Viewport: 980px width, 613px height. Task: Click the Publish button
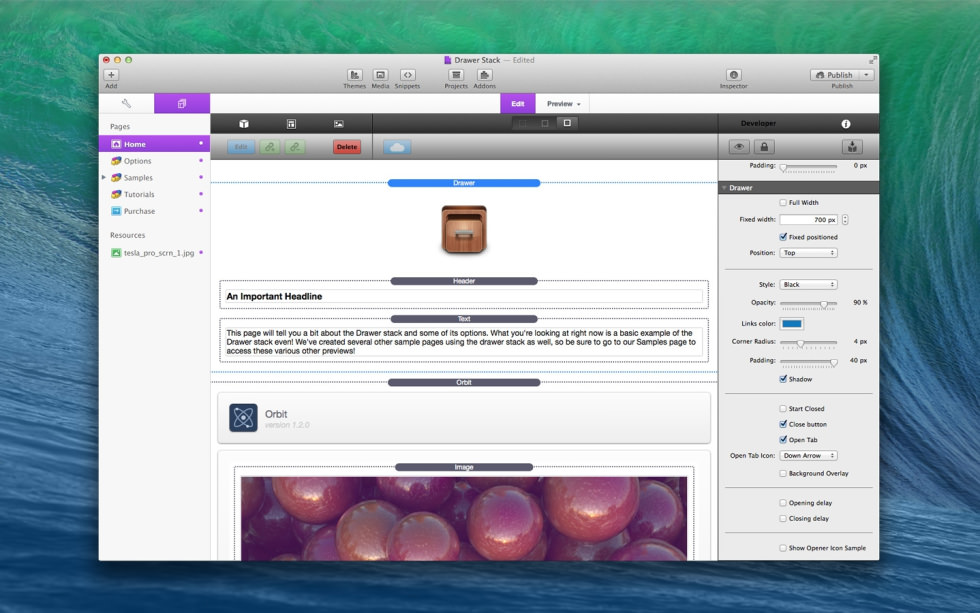click(834, 75)
